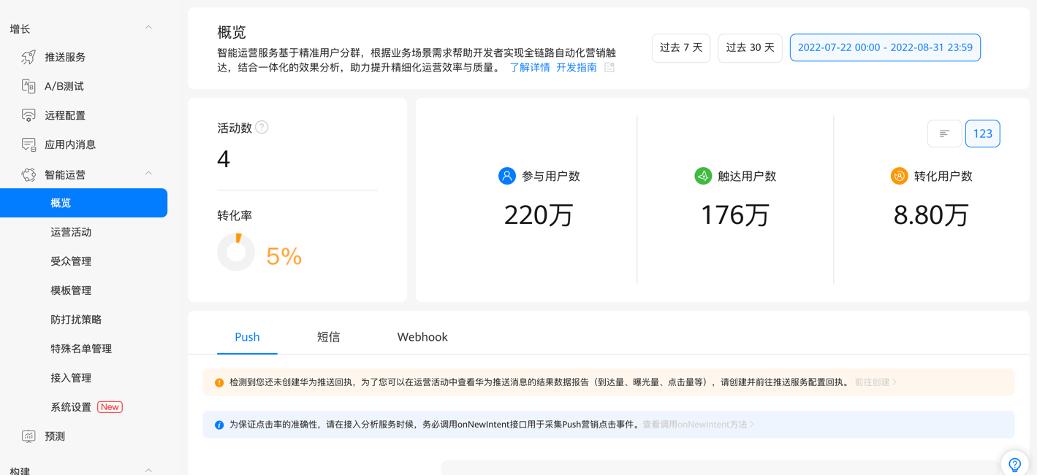
Task: Switch to bar chart view toggle
Action: [944, 134]
